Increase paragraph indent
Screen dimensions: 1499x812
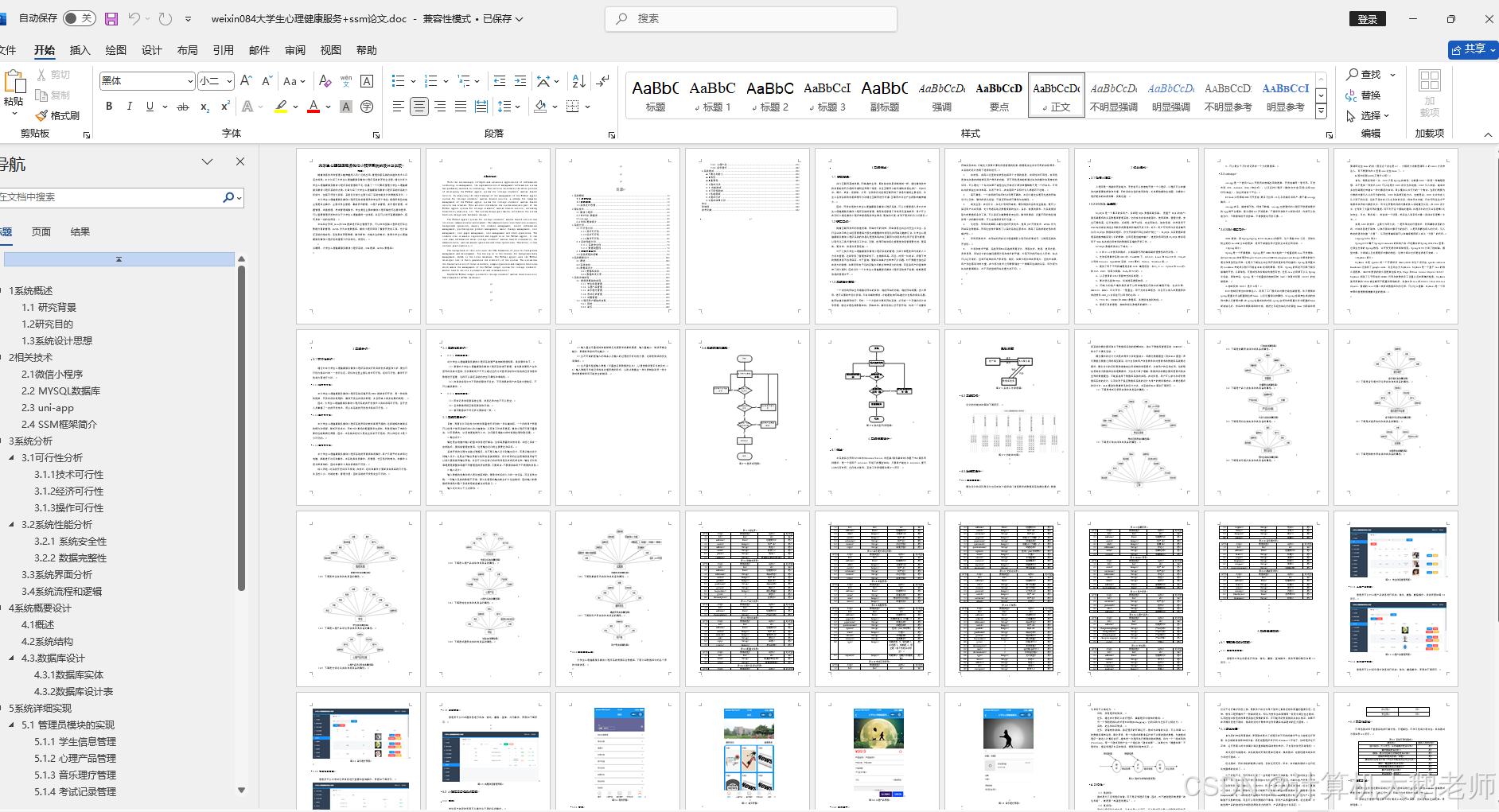(520, 81)
